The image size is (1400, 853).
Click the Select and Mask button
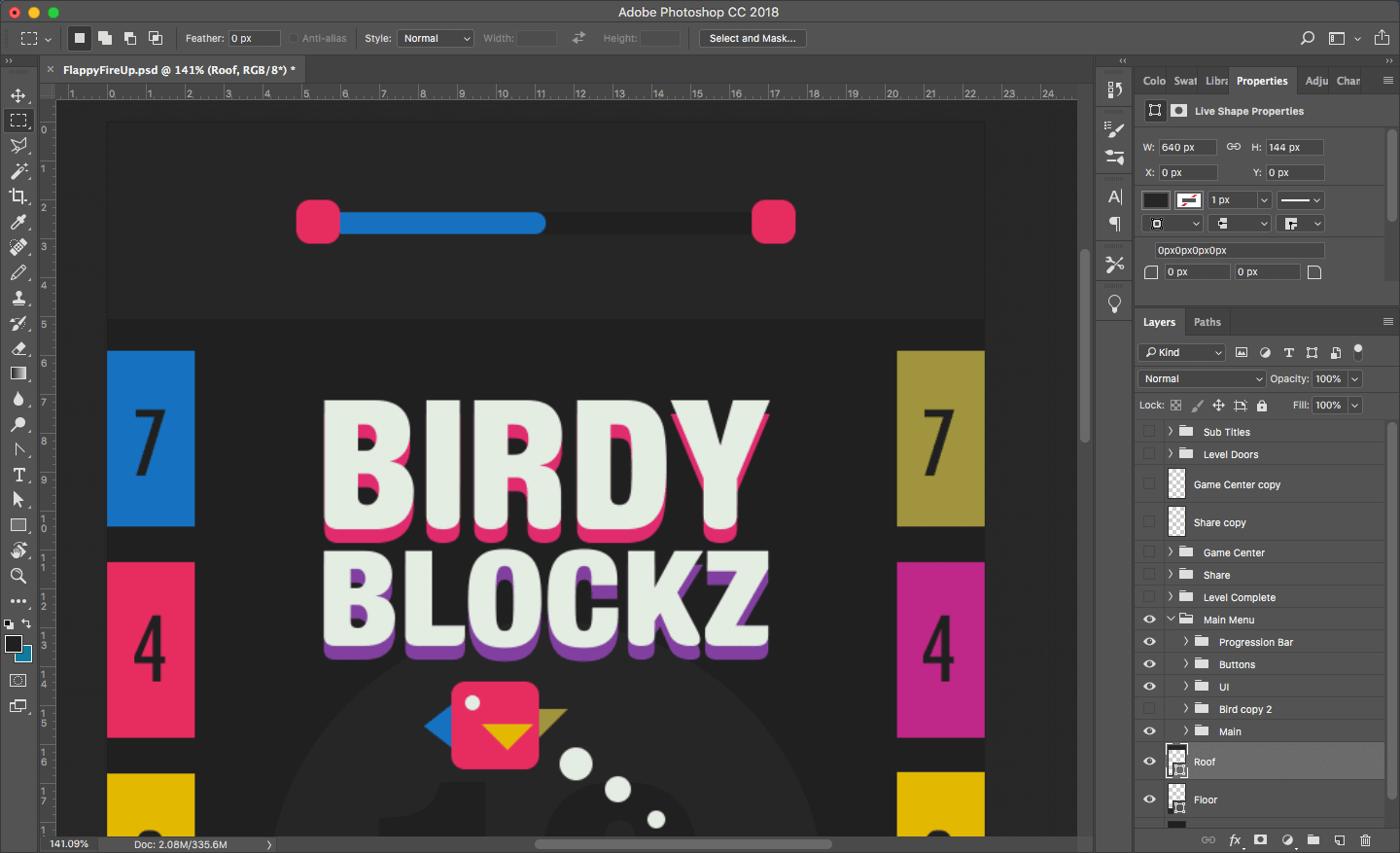coord(752,39)
